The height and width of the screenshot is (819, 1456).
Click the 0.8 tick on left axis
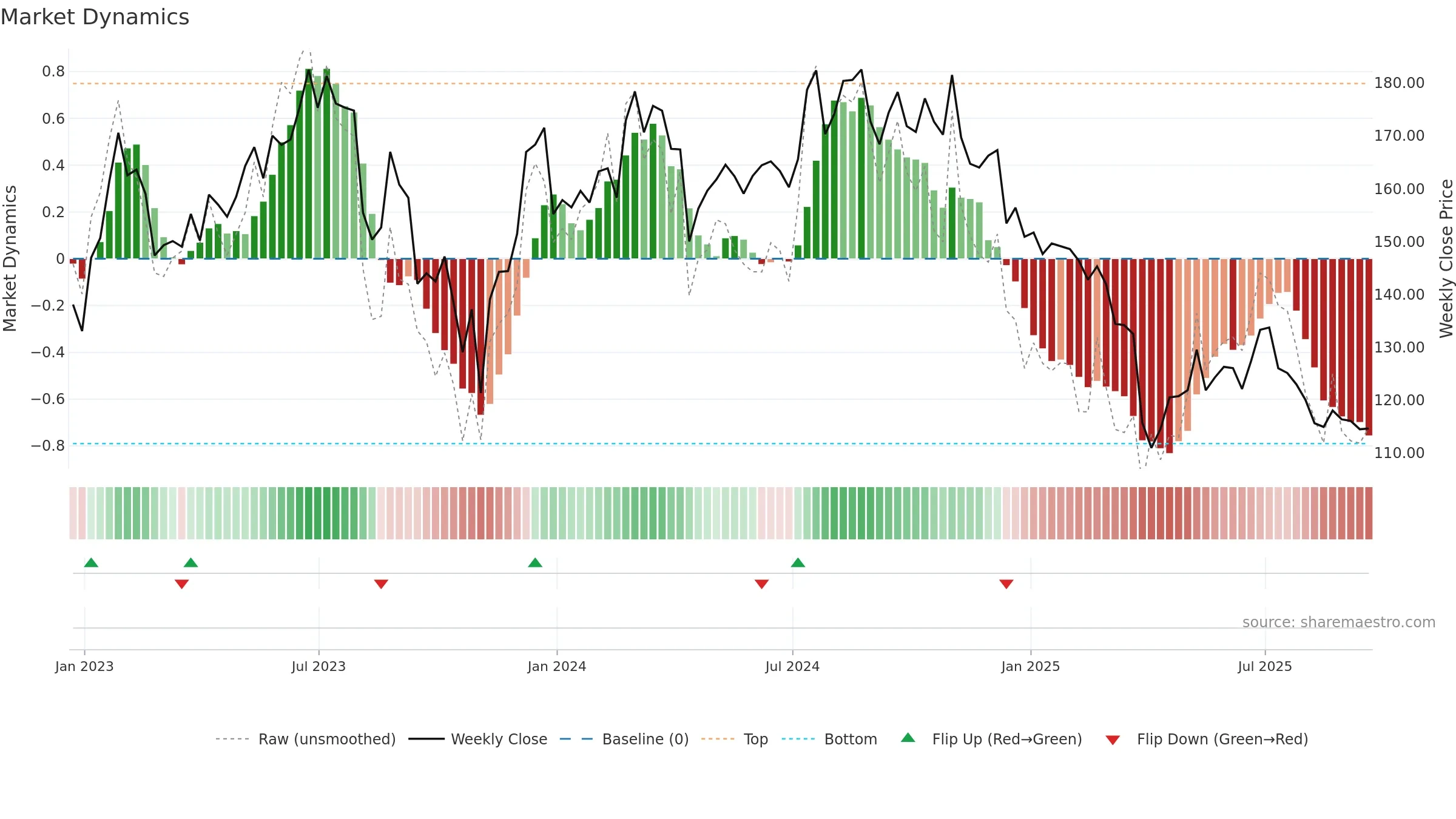click(x=53, y=72)
